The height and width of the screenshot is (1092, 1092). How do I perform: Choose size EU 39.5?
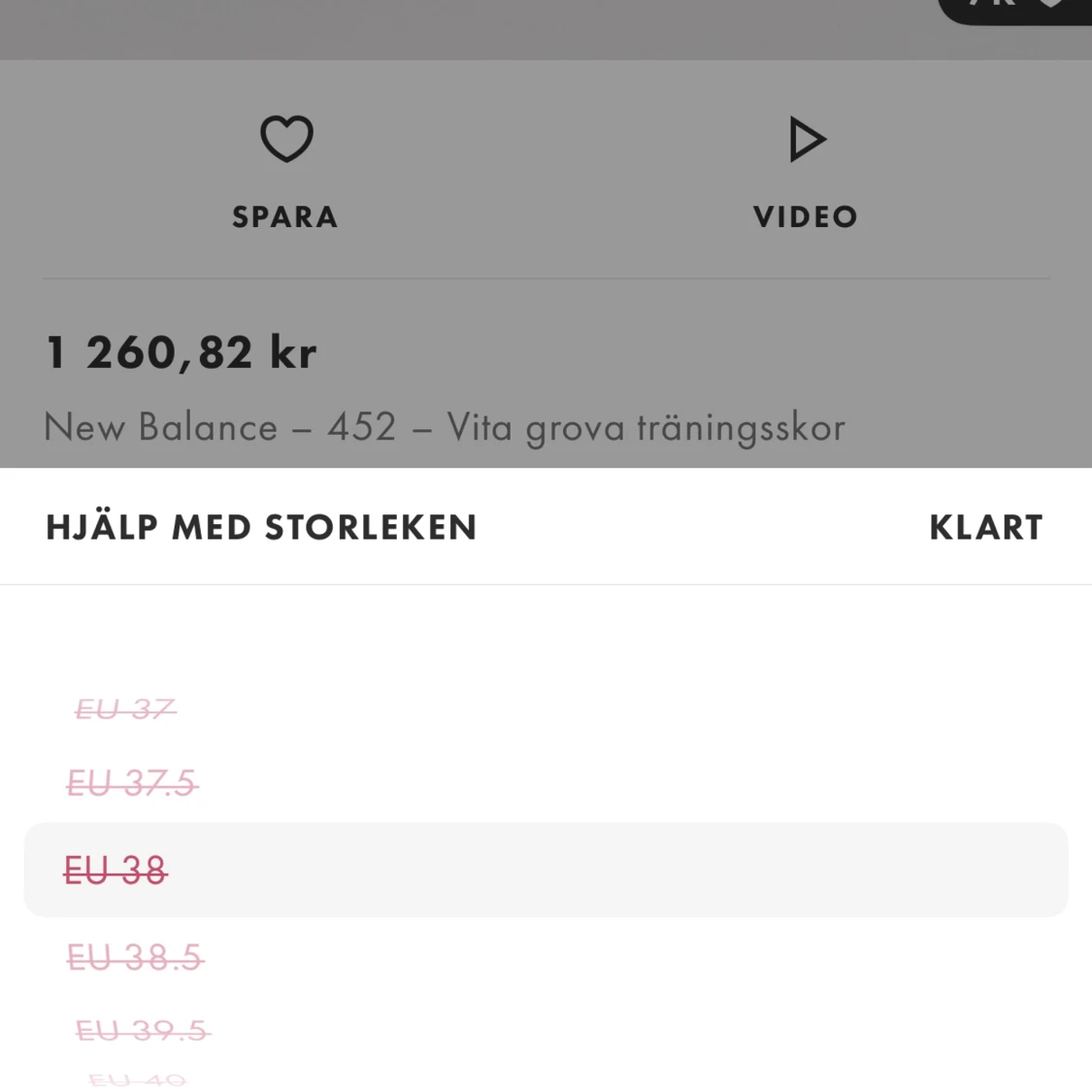click(x=143, y=1030)
